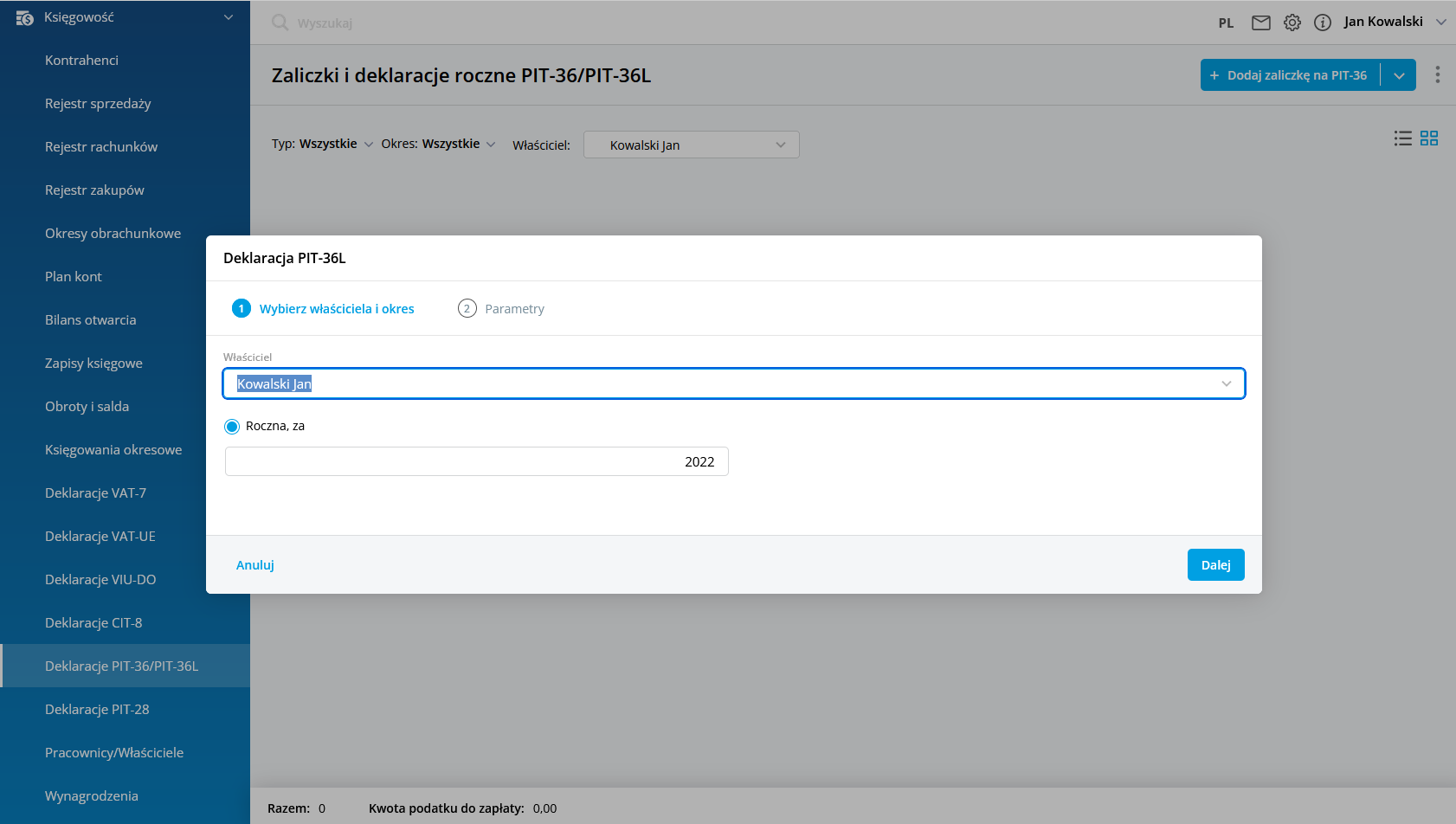The width and height of the screenshot is (1456, 824).
Task: Select the 'Roczna, za' radio button
Action: click(232, 427)
